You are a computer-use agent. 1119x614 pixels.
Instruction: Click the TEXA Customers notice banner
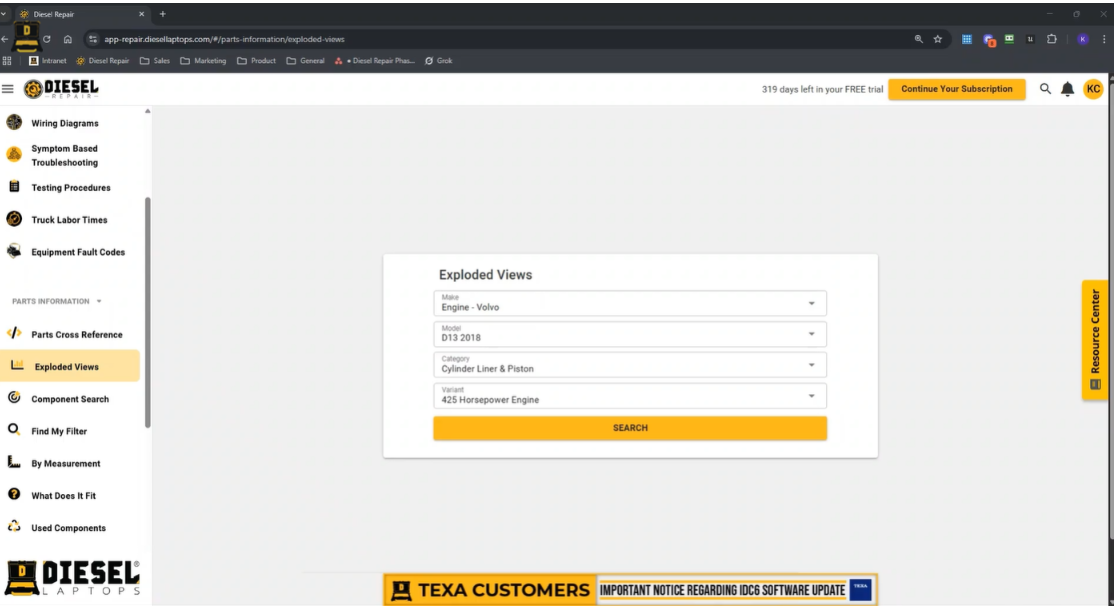pos(630,590)
